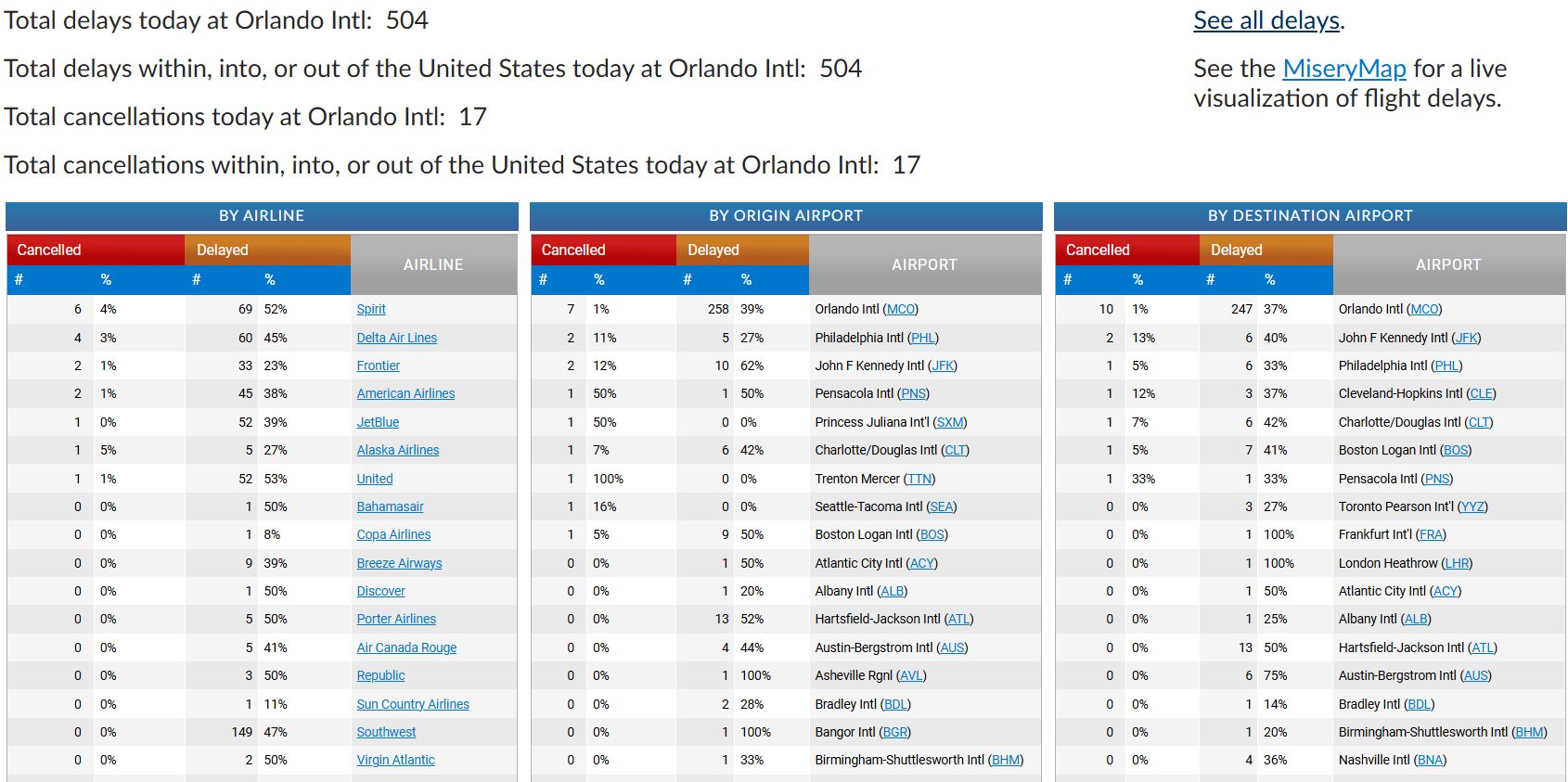This screenshot has width=1568, height=782.
Task: Click the LHR destination airport link
Action: [x=1458, y=563]
